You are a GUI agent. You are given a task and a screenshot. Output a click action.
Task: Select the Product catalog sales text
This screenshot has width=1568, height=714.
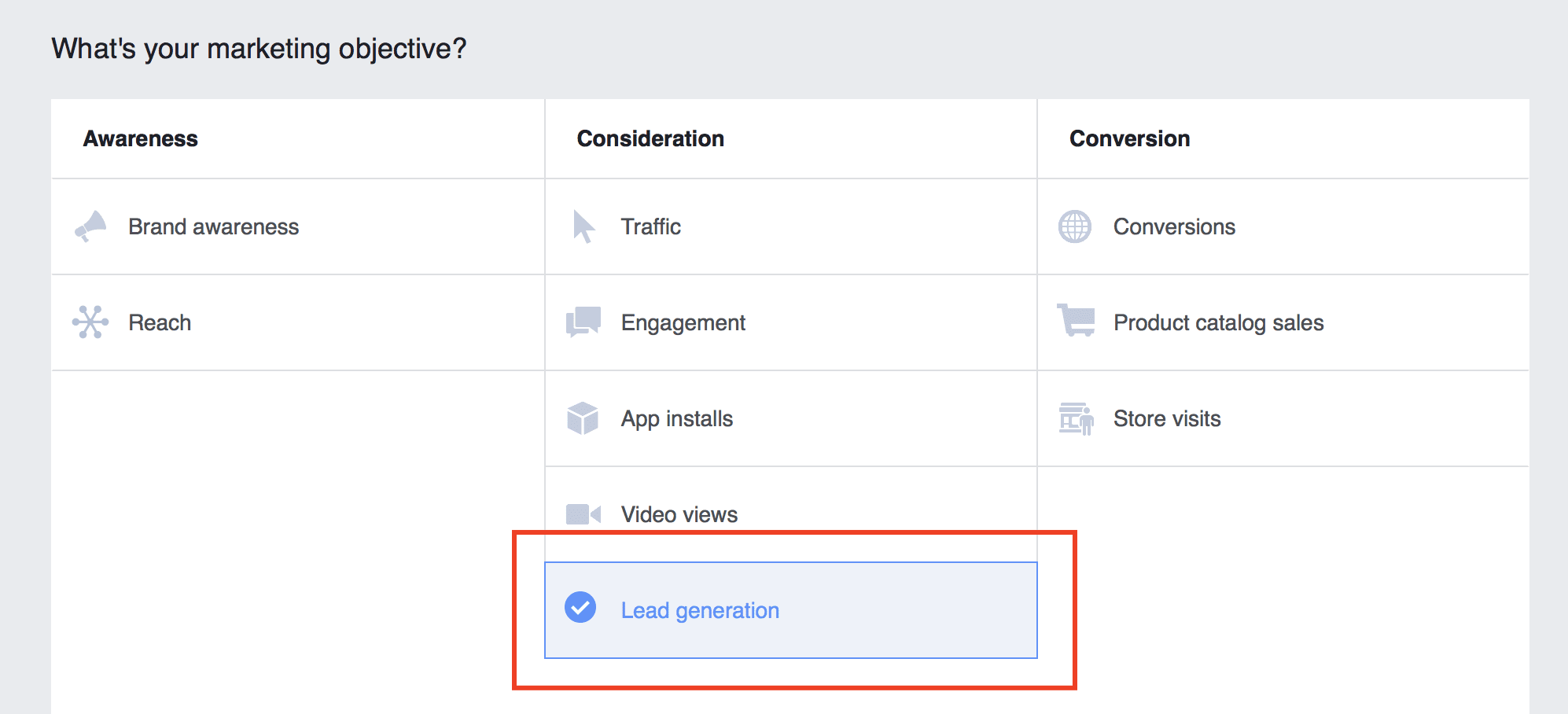click(x=1218, y=323)
